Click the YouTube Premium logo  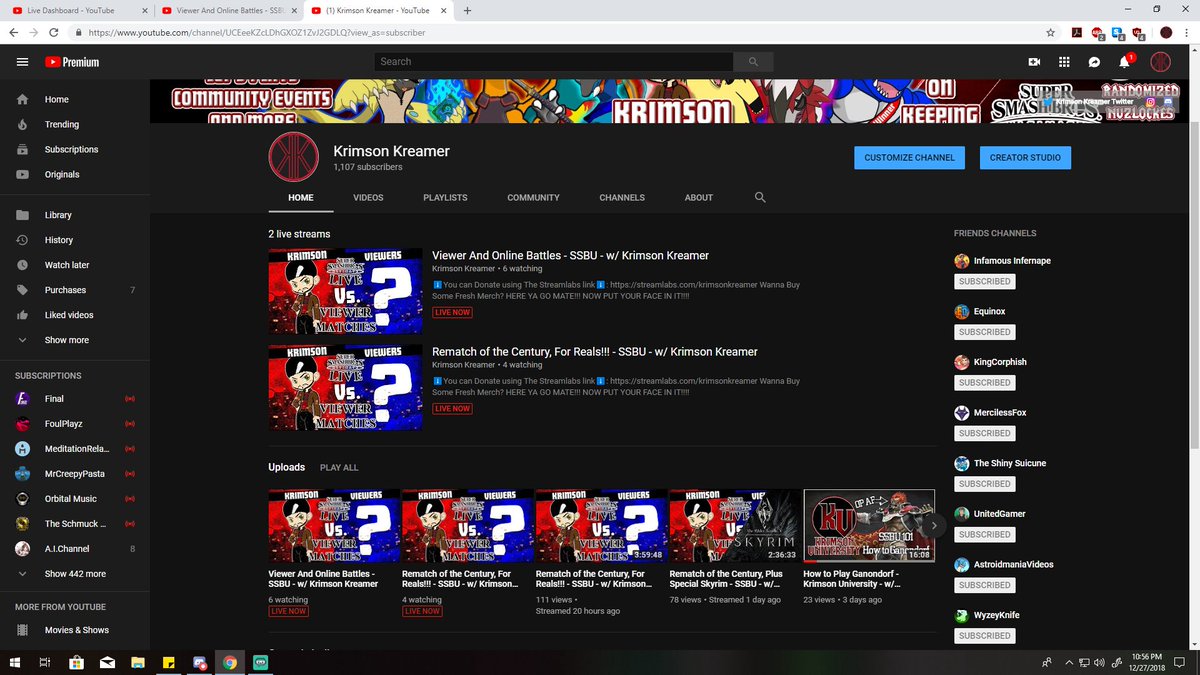point(72,62)
